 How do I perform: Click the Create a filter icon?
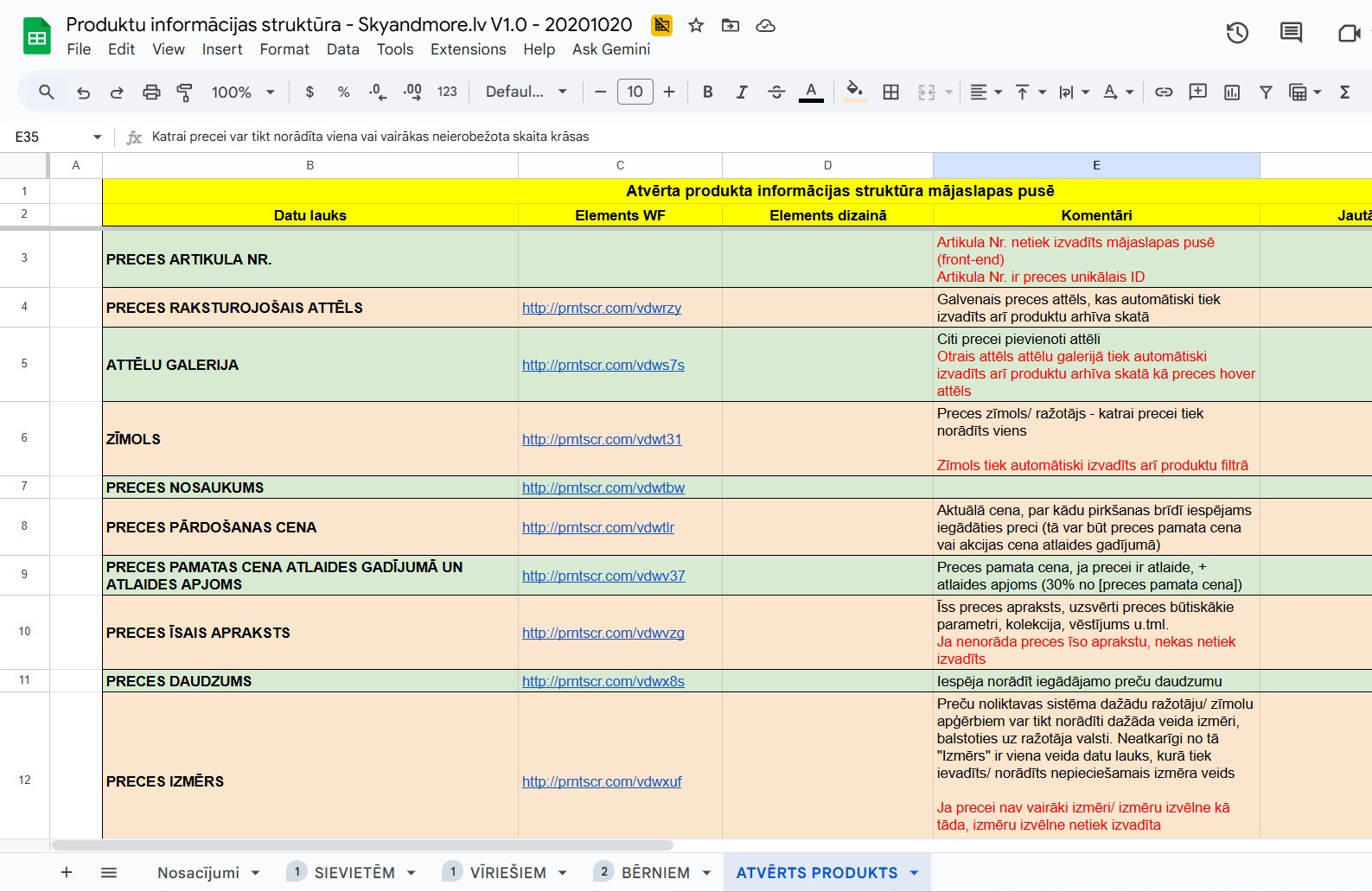pos(1266,92)
